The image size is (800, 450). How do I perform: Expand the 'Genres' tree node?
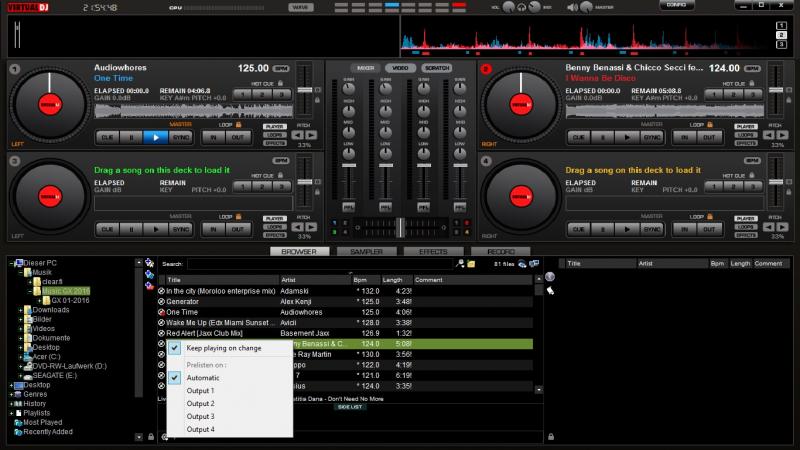pyautogui.click(x=11, y=394)
